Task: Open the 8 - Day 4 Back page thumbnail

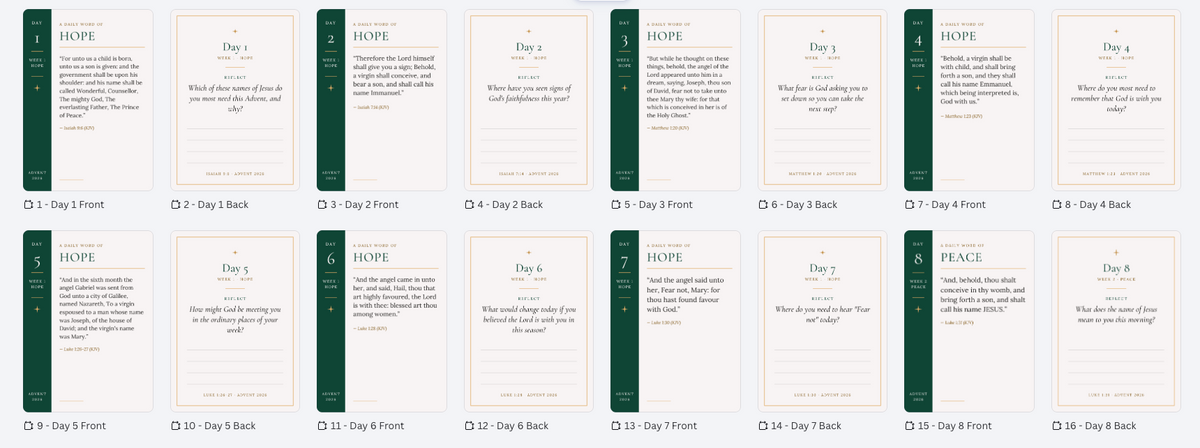Action: (x=1115, y=100)
